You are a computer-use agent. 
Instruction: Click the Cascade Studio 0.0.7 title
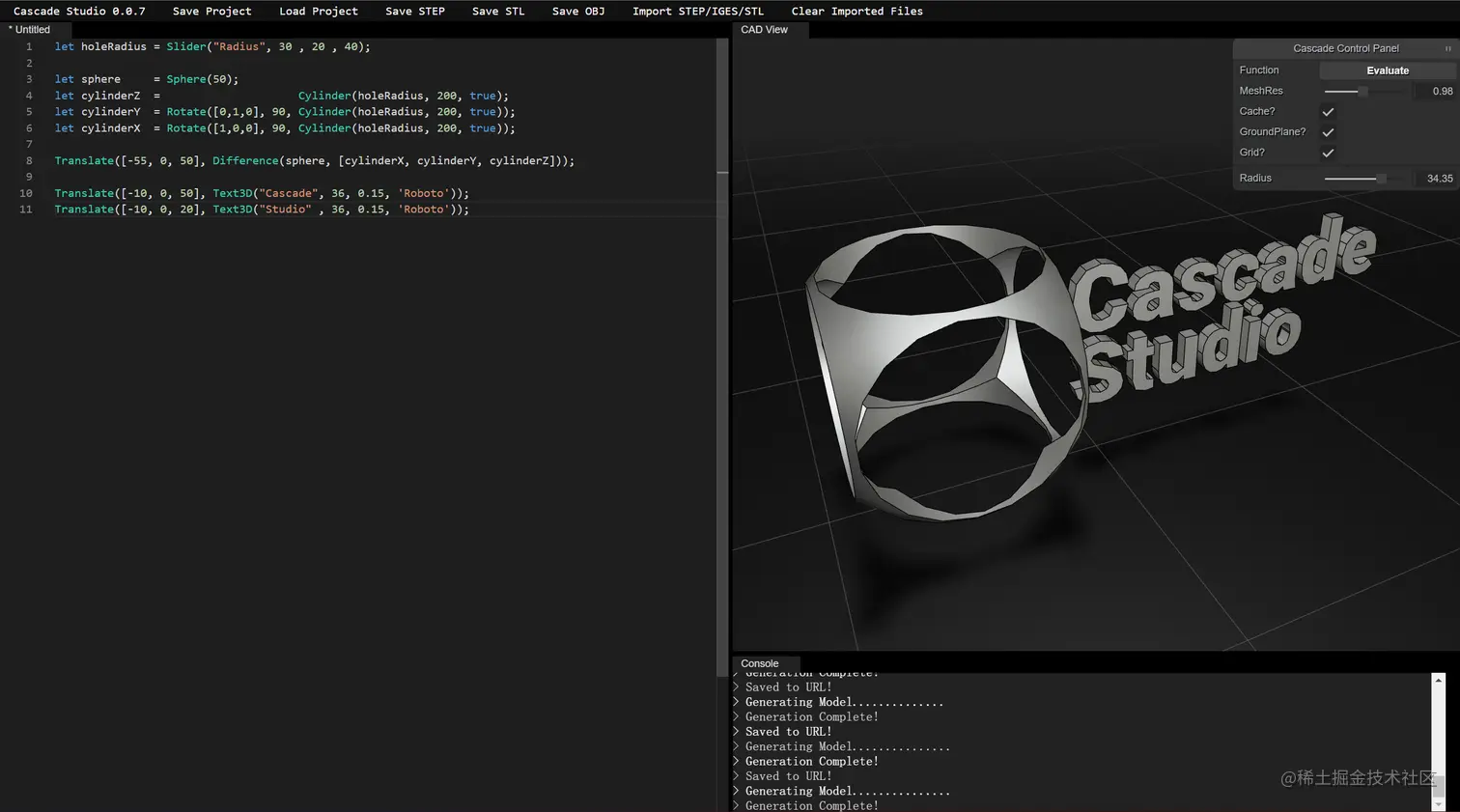click(x=79, y=12)
